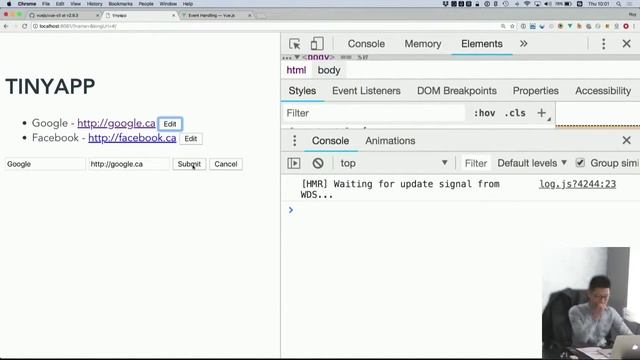Select the Animations drawer tab
Image resolution: width=640 pixels, height=360 pixels.
pyautogui.click(x=390, y=140)
